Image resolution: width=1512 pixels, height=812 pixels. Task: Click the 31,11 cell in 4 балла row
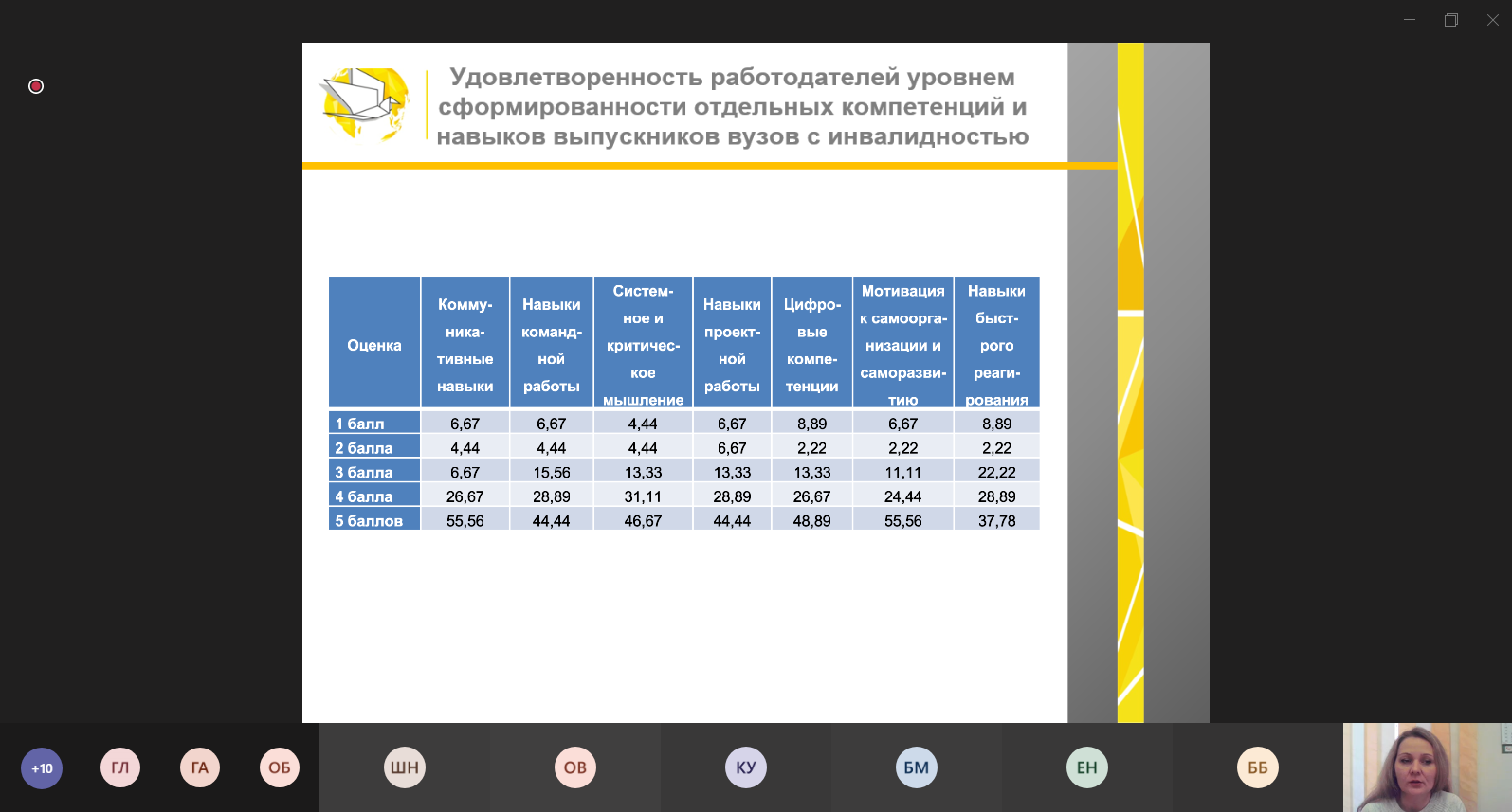(x=643, y=496)
